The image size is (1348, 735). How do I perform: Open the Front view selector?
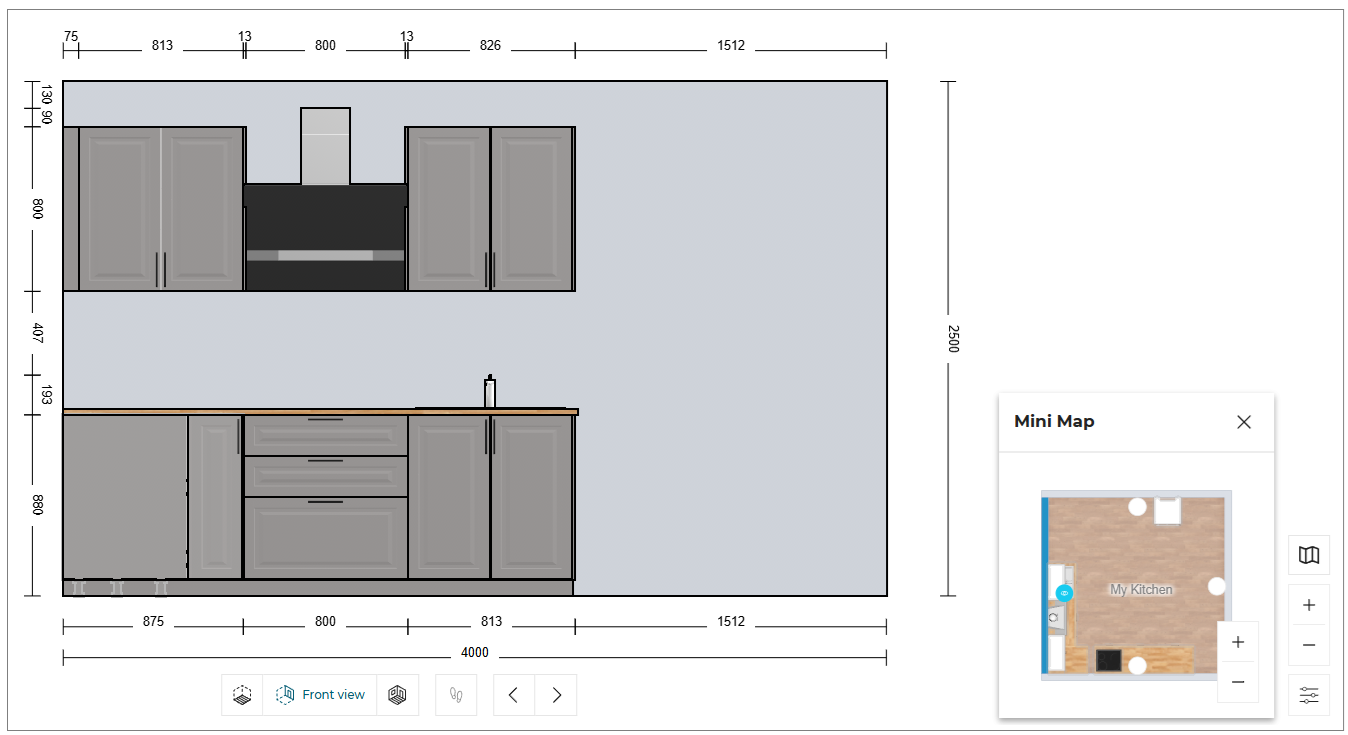pyautogui.click(x=320, y=694)
